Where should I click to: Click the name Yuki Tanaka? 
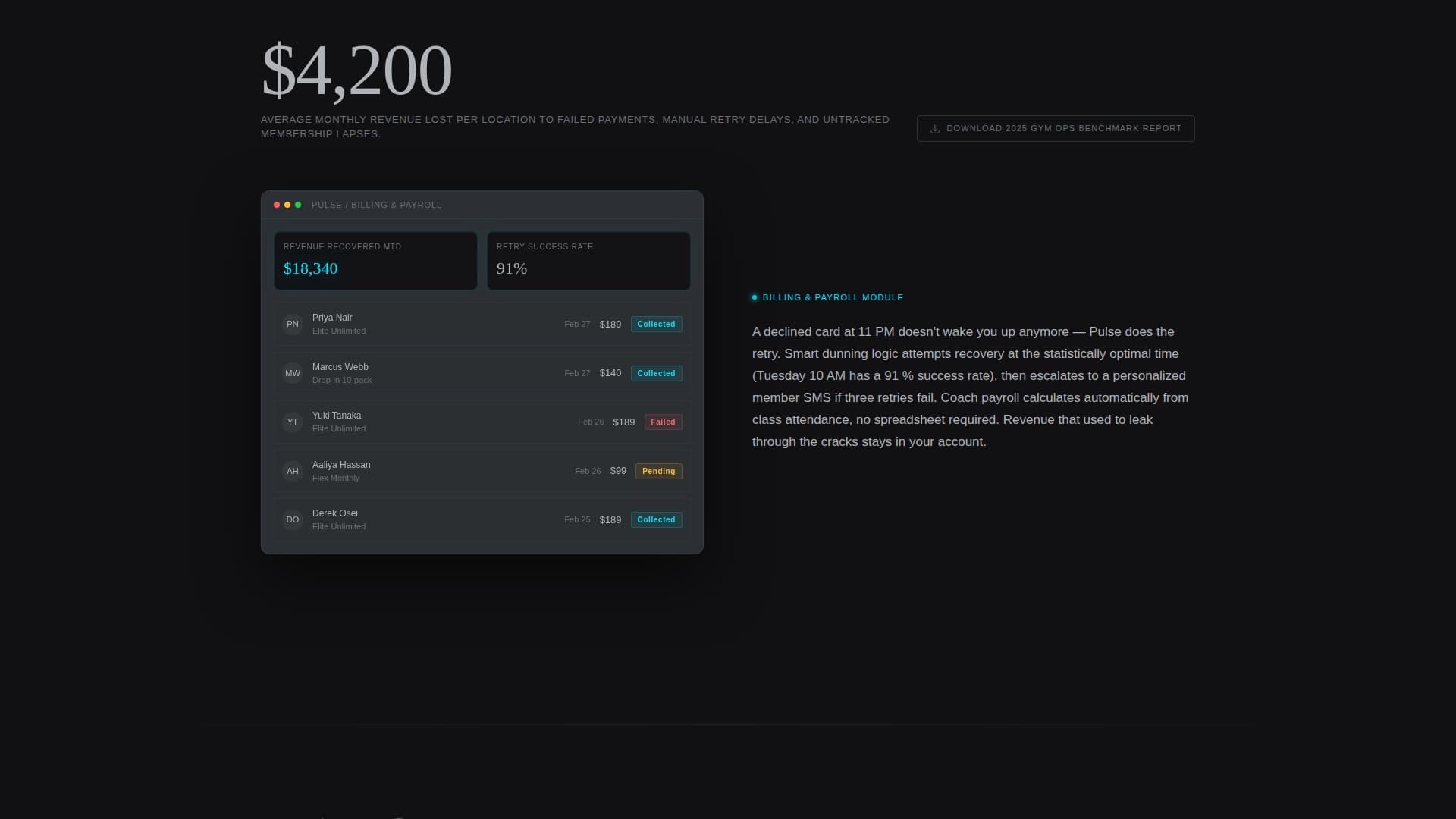tap(337, 416)
